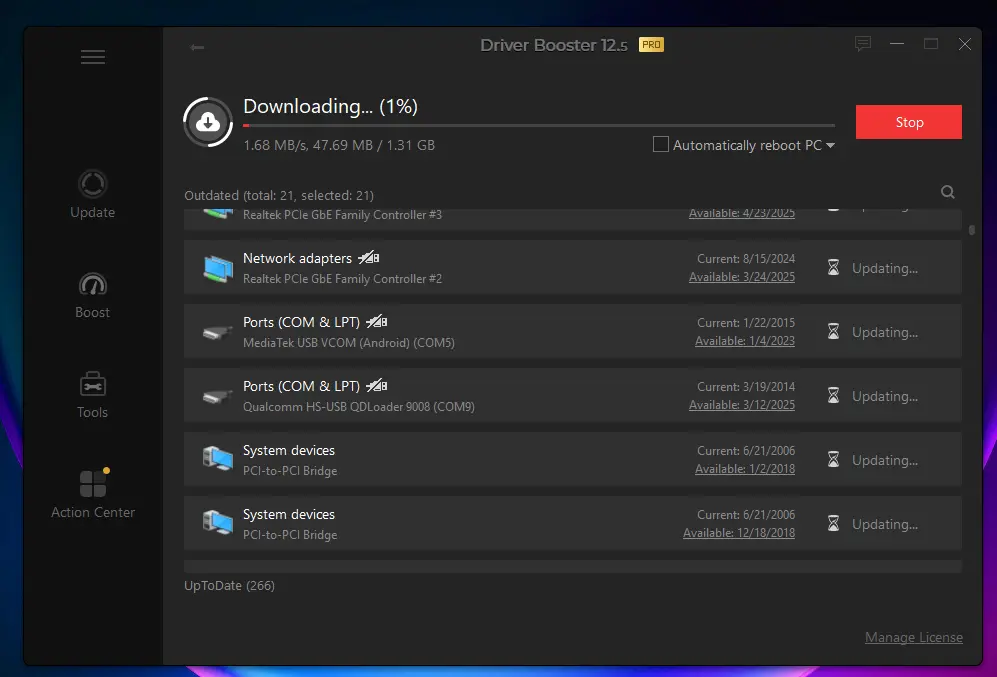Image resolution: width=997 pixels, height=677 pixels.
Task: Click Updating... status for MediaTek row
Action: point(884,332)
